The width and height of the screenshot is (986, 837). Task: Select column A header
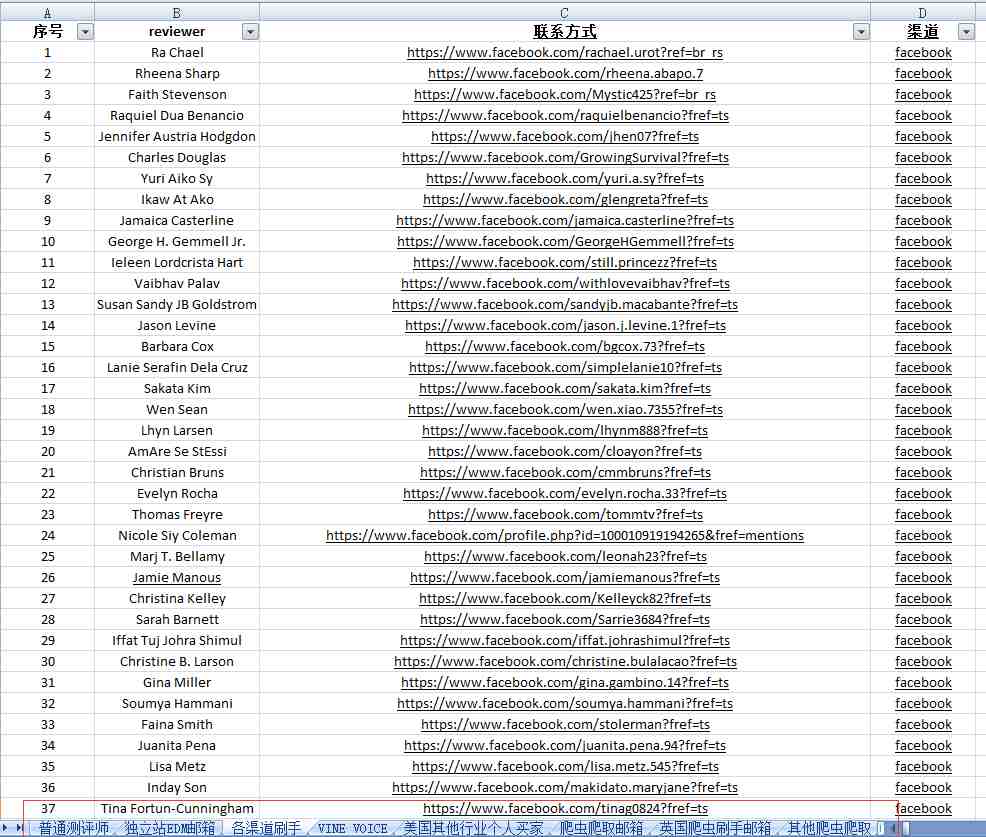(x=47, y=12)
